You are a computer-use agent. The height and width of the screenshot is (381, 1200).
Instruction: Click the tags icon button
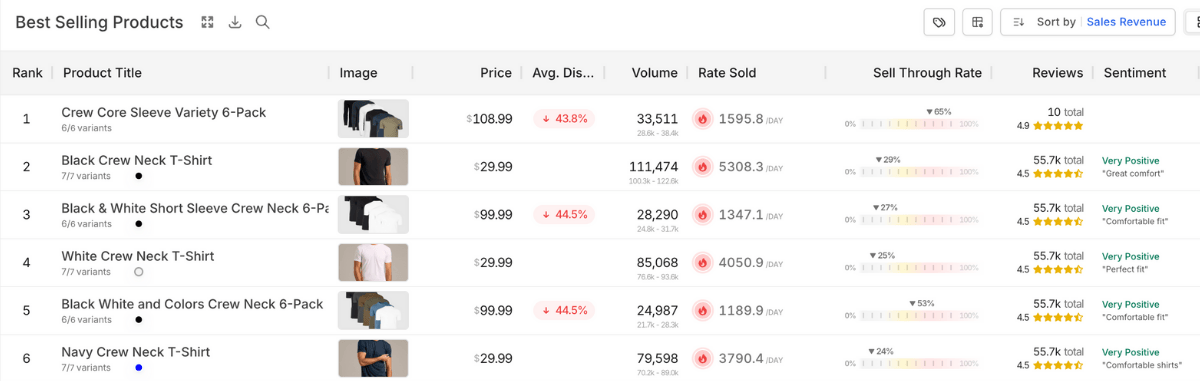[x=938, y=22]
